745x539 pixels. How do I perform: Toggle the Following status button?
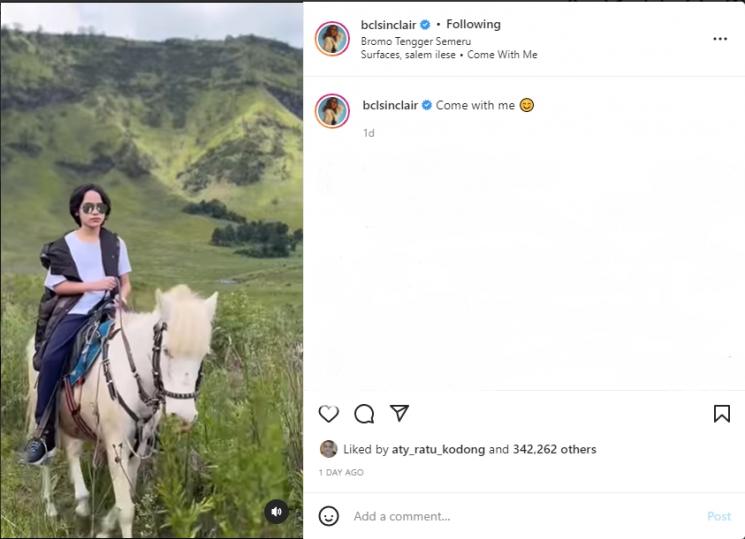click(x=473, y=24)
